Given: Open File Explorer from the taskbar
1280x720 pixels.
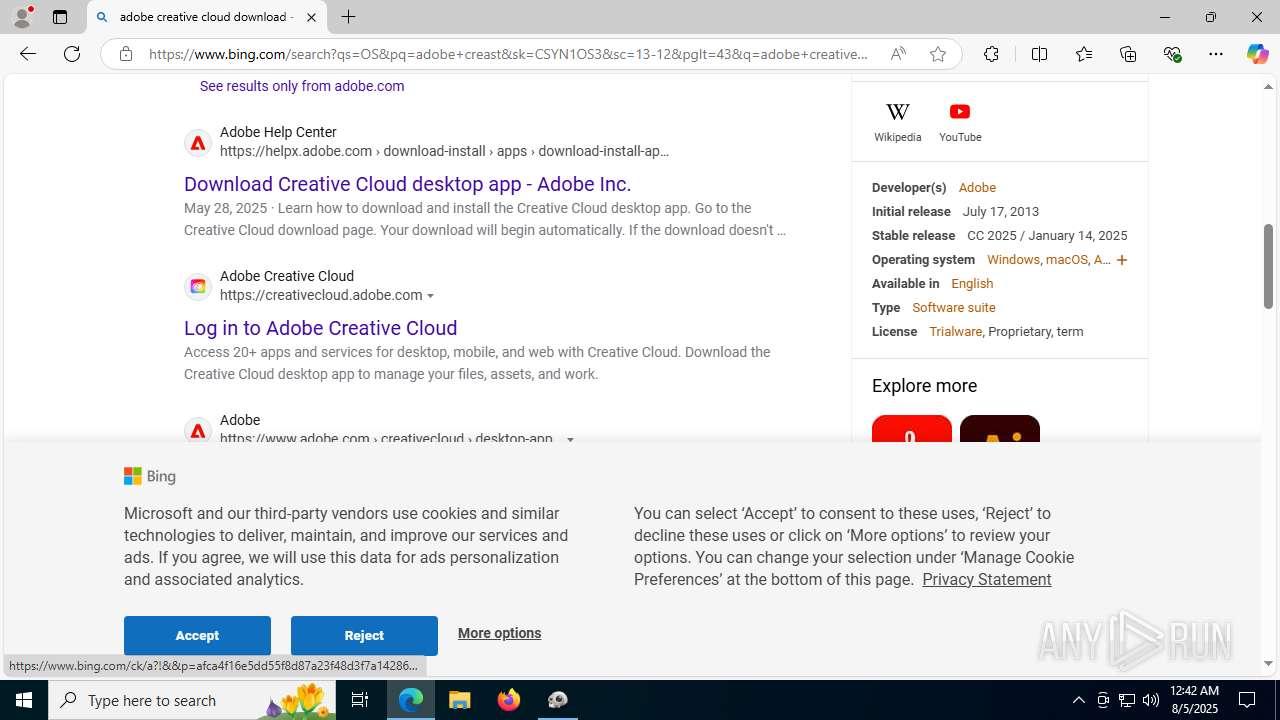Looking at the screenshot, I should pos(460,700).
